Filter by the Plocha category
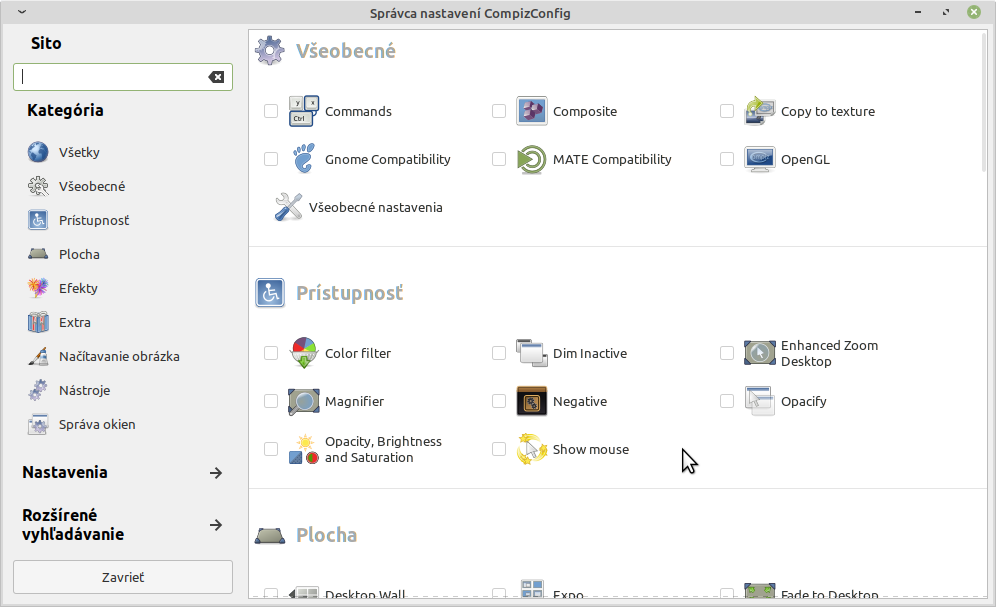Image resolution: width=996 pixels, height=607 pixels. [79, 255]
